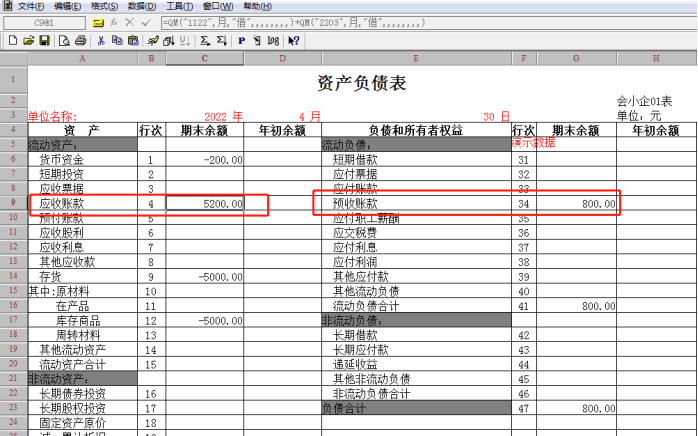Click the context help arrow-question icon

coord(293,41)
